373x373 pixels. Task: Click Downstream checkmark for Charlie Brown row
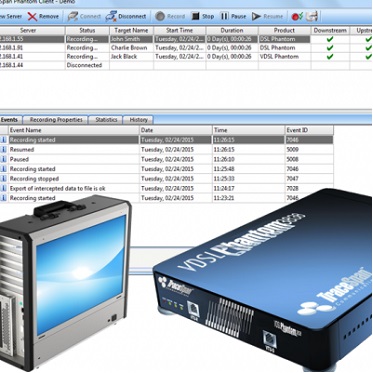pyautogui.click(x=330, y=48)
